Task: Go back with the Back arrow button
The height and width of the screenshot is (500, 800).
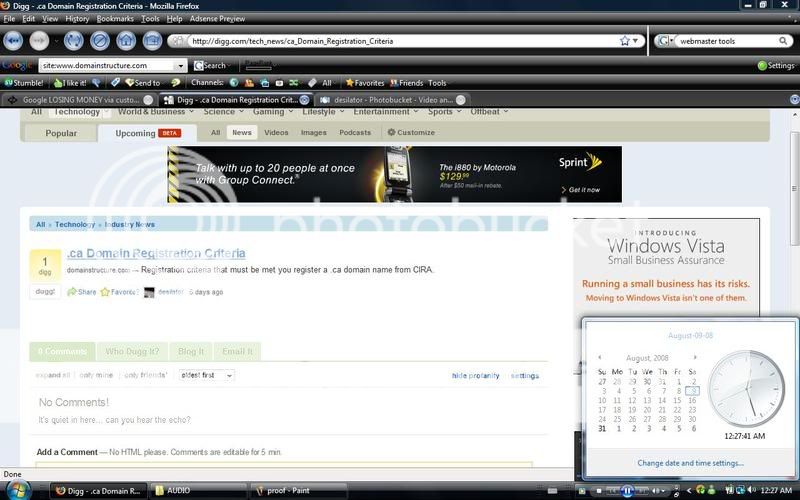Action: (13, 41)
